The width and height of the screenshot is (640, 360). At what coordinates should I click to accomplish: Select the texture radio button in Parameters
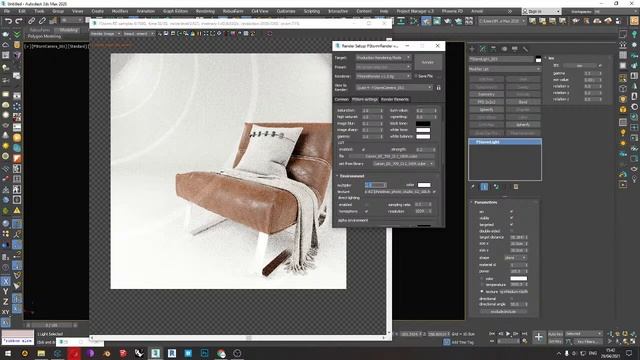pos(482,291)
